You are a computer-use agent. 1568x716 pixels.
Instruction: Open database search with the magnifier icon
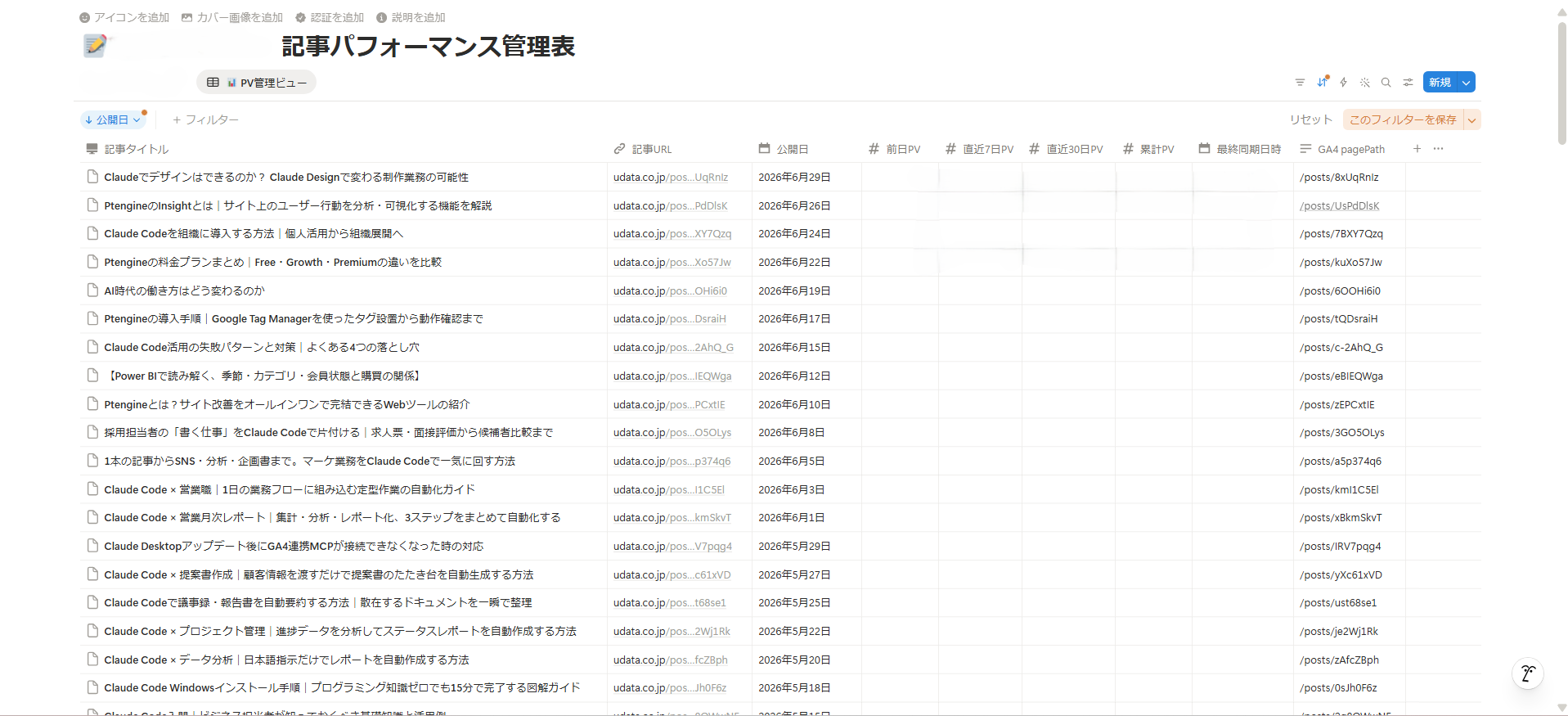(x=1386, y=83)
